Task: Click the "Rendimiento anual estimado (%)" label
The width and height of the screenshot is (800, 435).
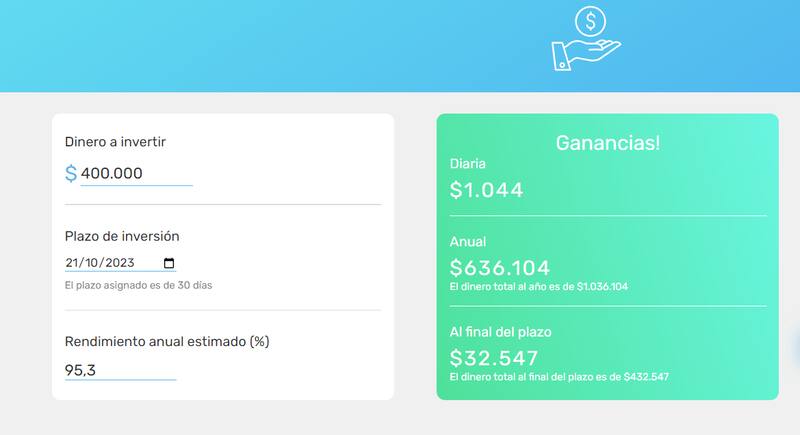Action: (x=167, y=341)
